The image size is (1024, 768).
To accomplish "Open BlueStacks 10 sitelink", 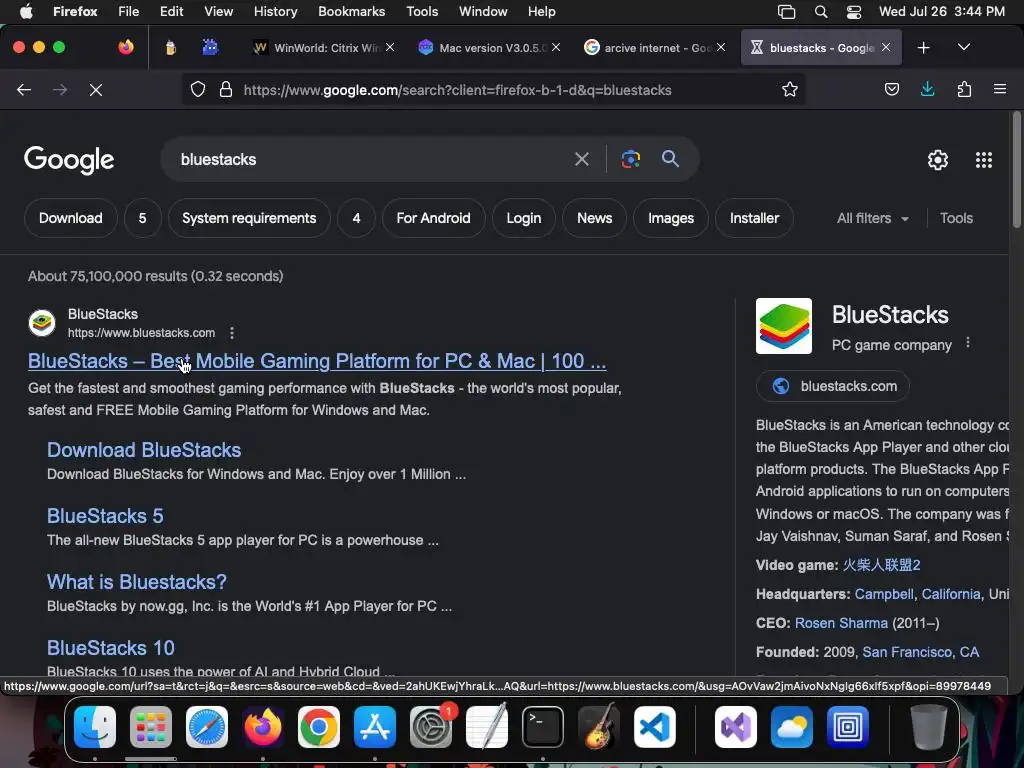I will pyautogui.click(x=110, y=648).
